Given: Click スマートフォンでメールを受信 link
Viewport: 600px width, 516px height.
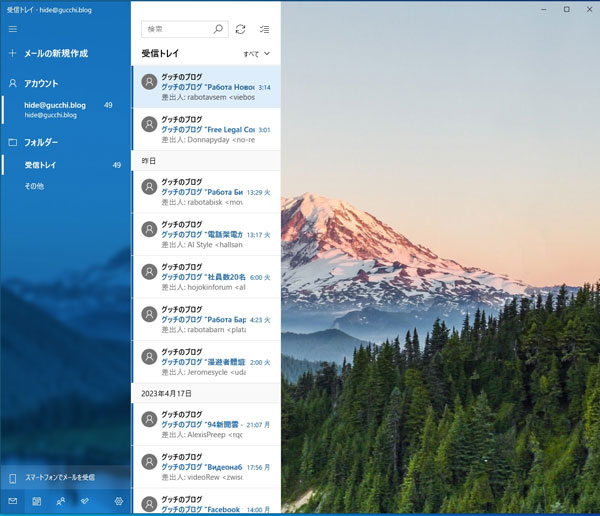Looking at the screenshot, I should pyautogui.click(x=60, y=478).
